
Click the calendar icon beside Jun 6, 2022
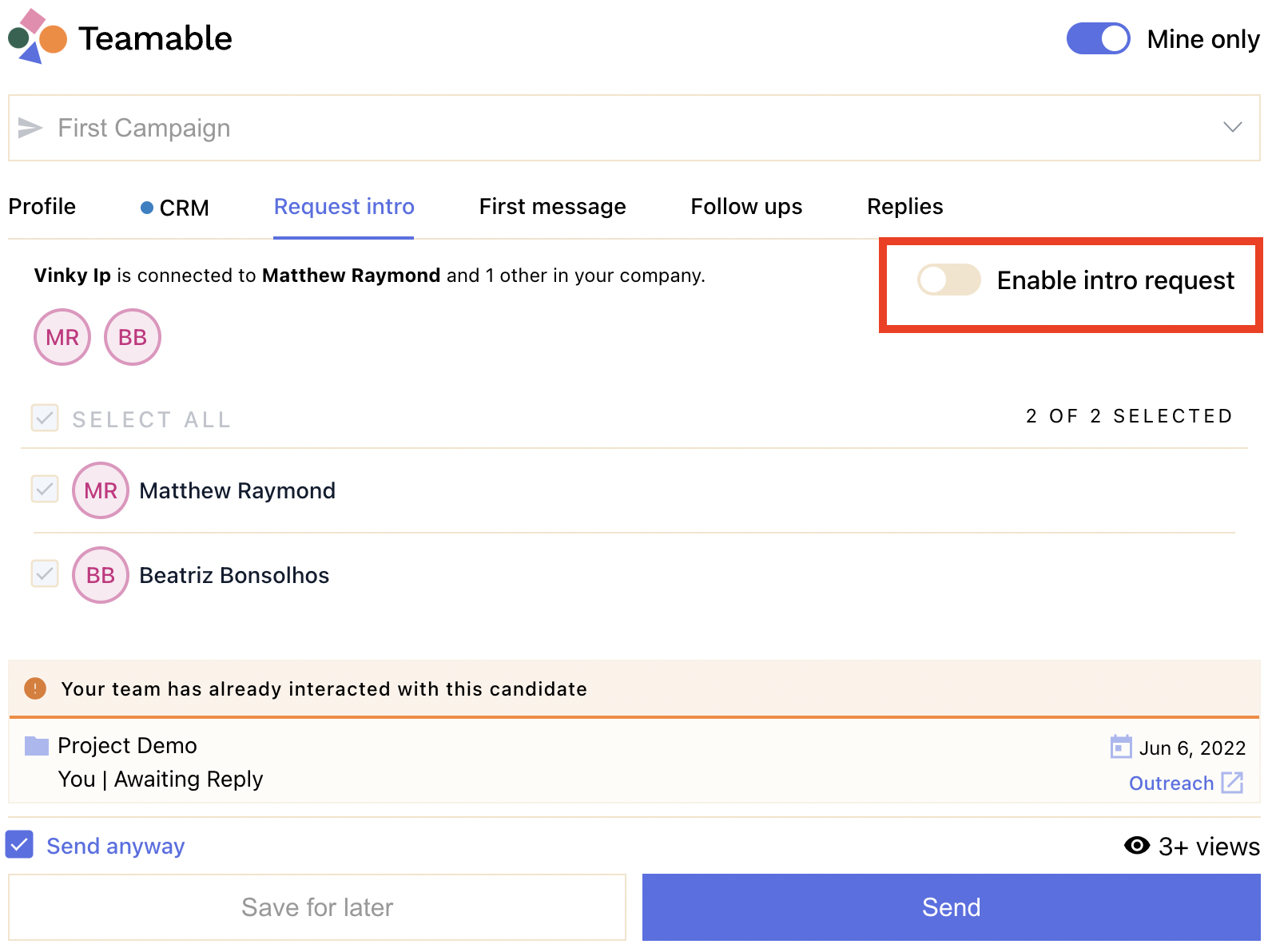coord(1122,748)
